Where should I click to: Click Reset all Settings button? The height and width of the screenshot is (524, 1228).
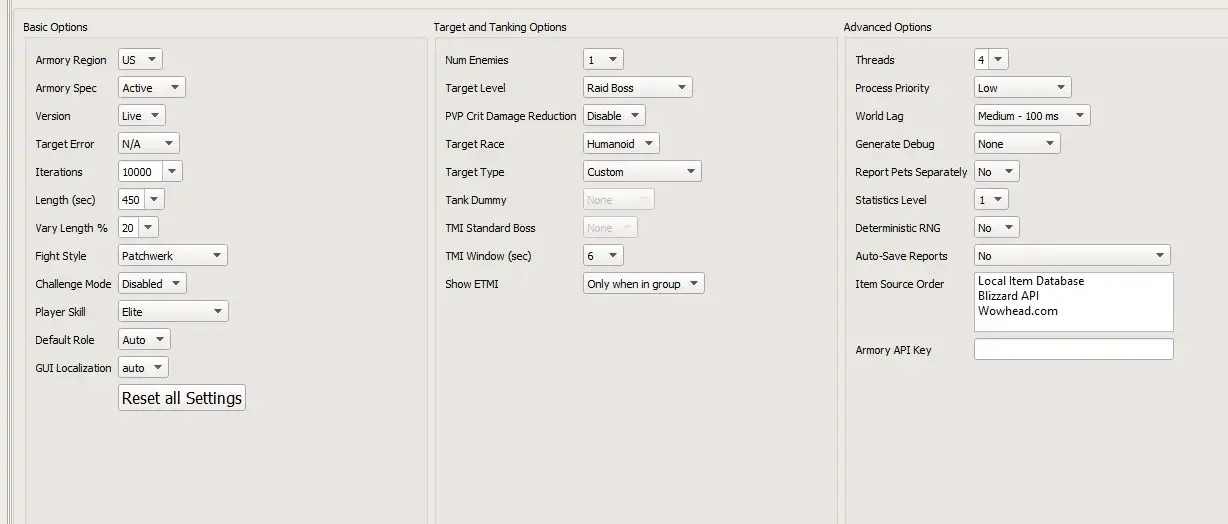pyautogui.click(x=181, y=398)
